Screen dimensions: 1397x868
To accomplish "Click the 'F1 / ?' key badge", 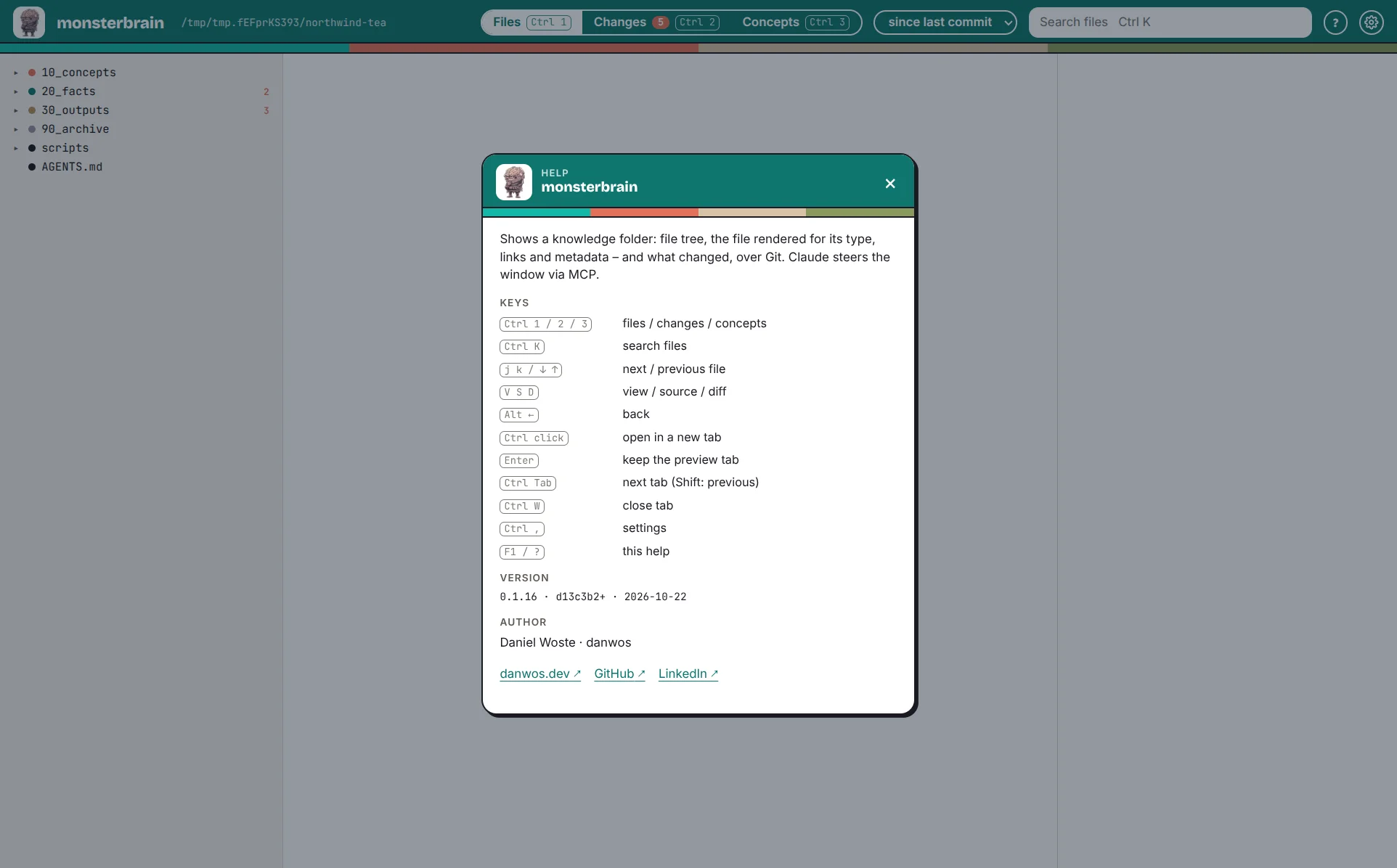I will coord(522,552).
